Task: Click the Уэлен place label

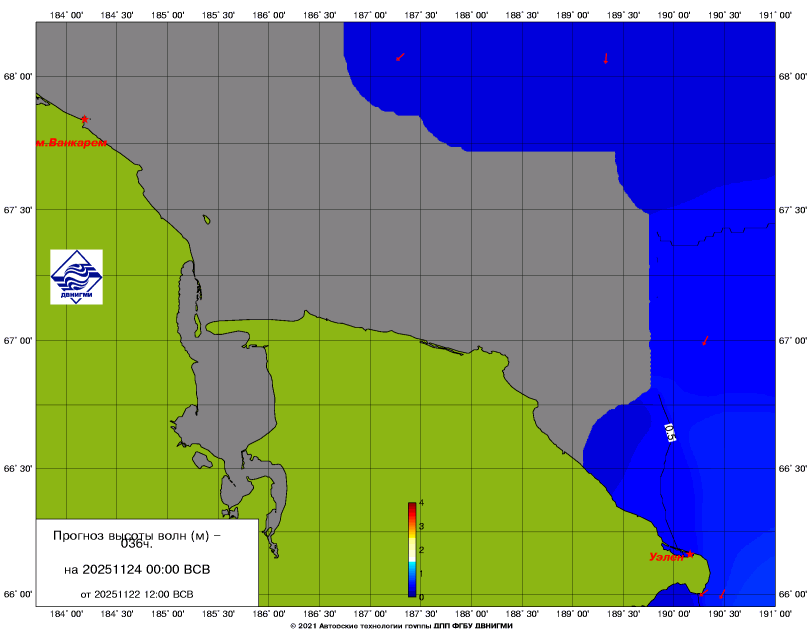Action: coord(665,557)
